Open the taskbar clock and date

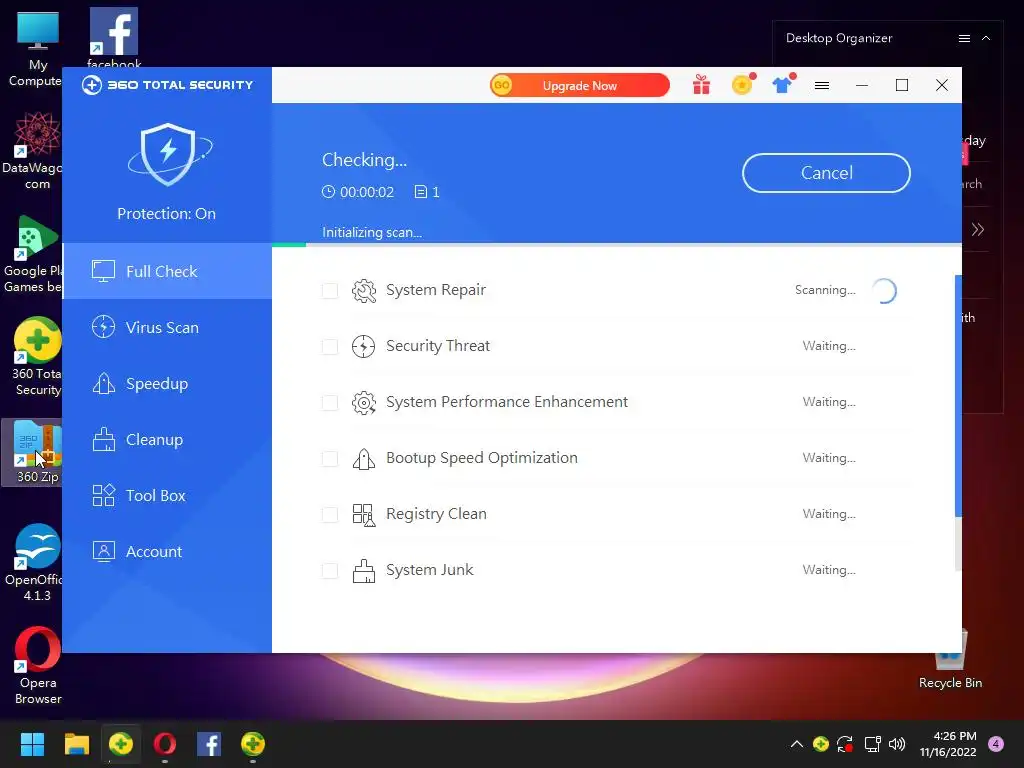[x=948, y=744]
